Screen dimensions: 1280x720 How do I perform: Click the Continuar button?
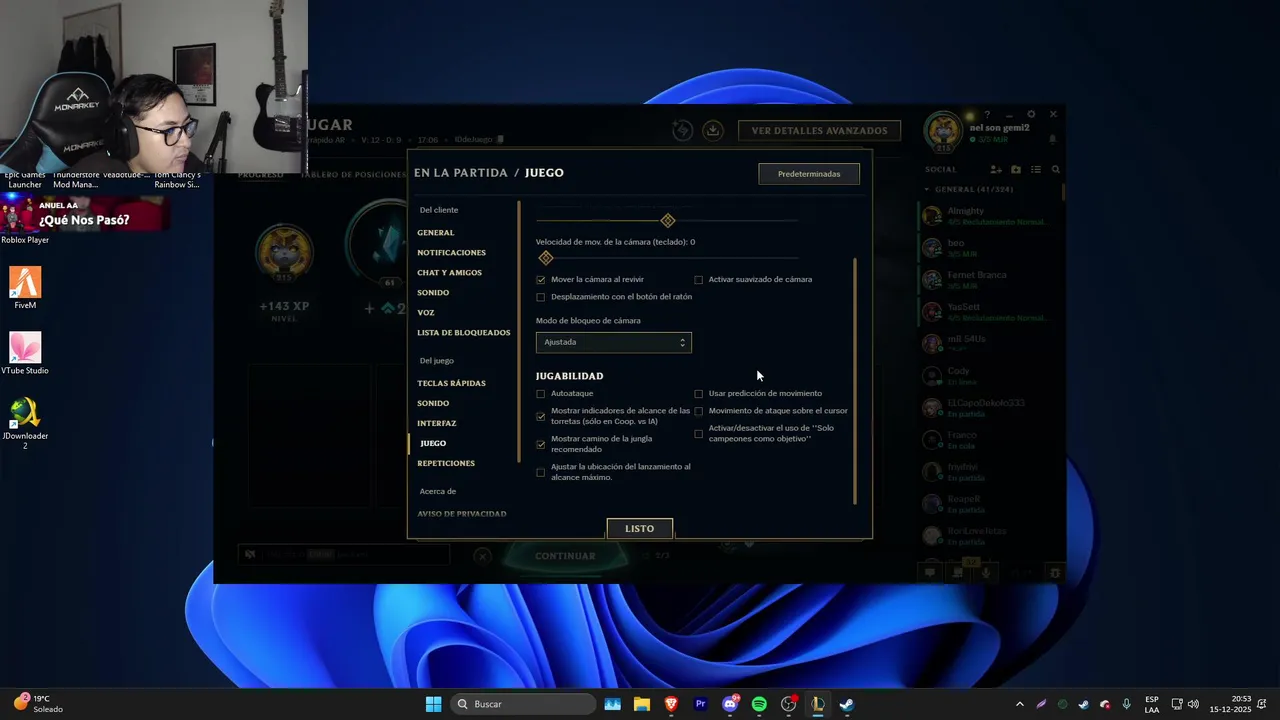[x=565, y=556]
